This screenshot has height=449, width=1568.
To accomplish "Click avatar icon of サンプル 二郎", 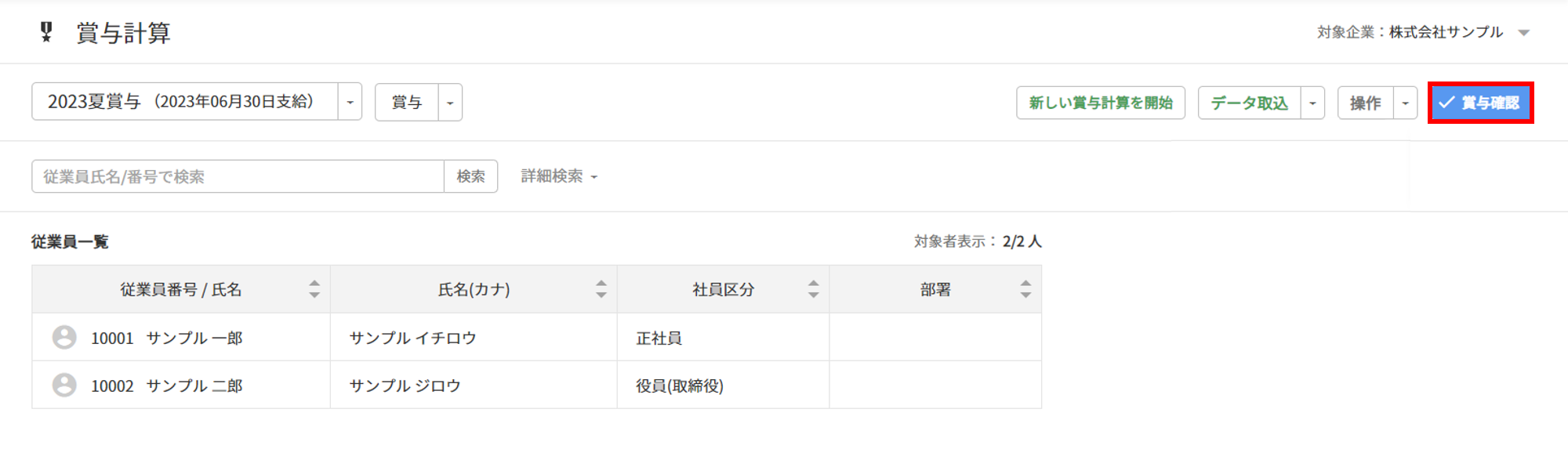I will pos(64,385).
